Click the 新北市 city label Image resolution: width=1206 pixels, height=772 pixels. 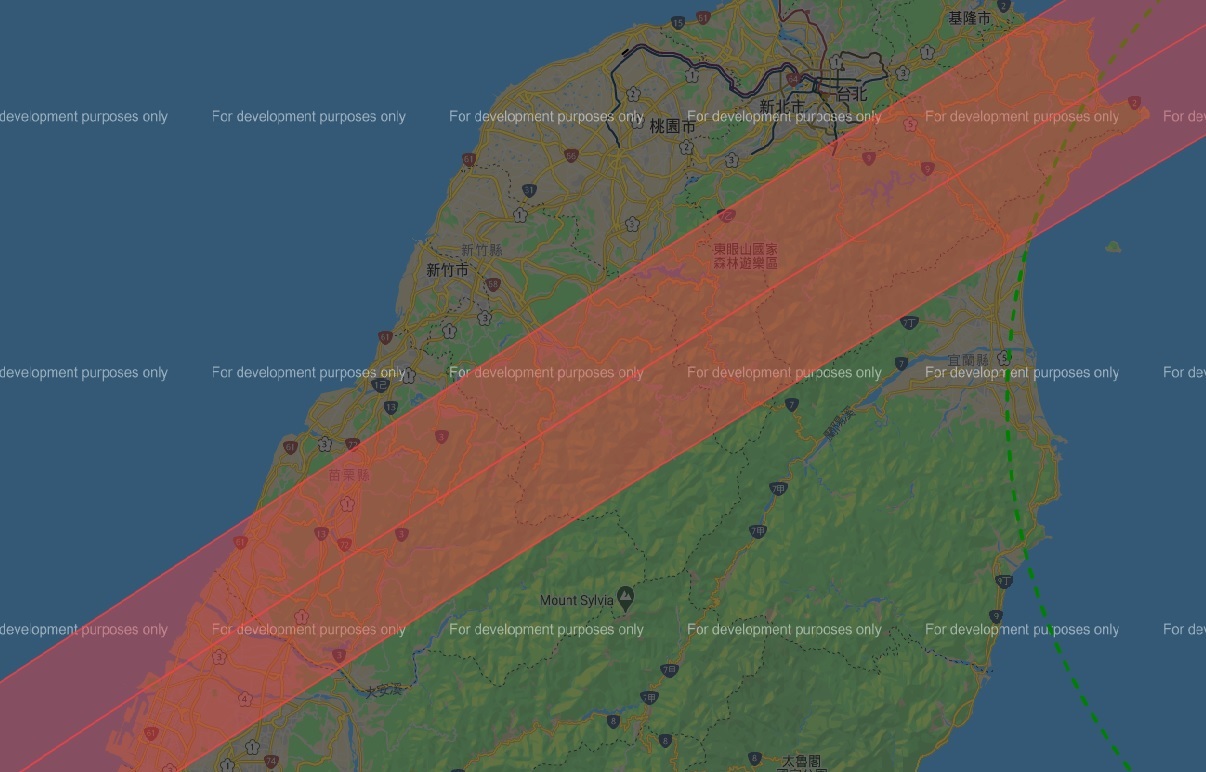[781, 107]
